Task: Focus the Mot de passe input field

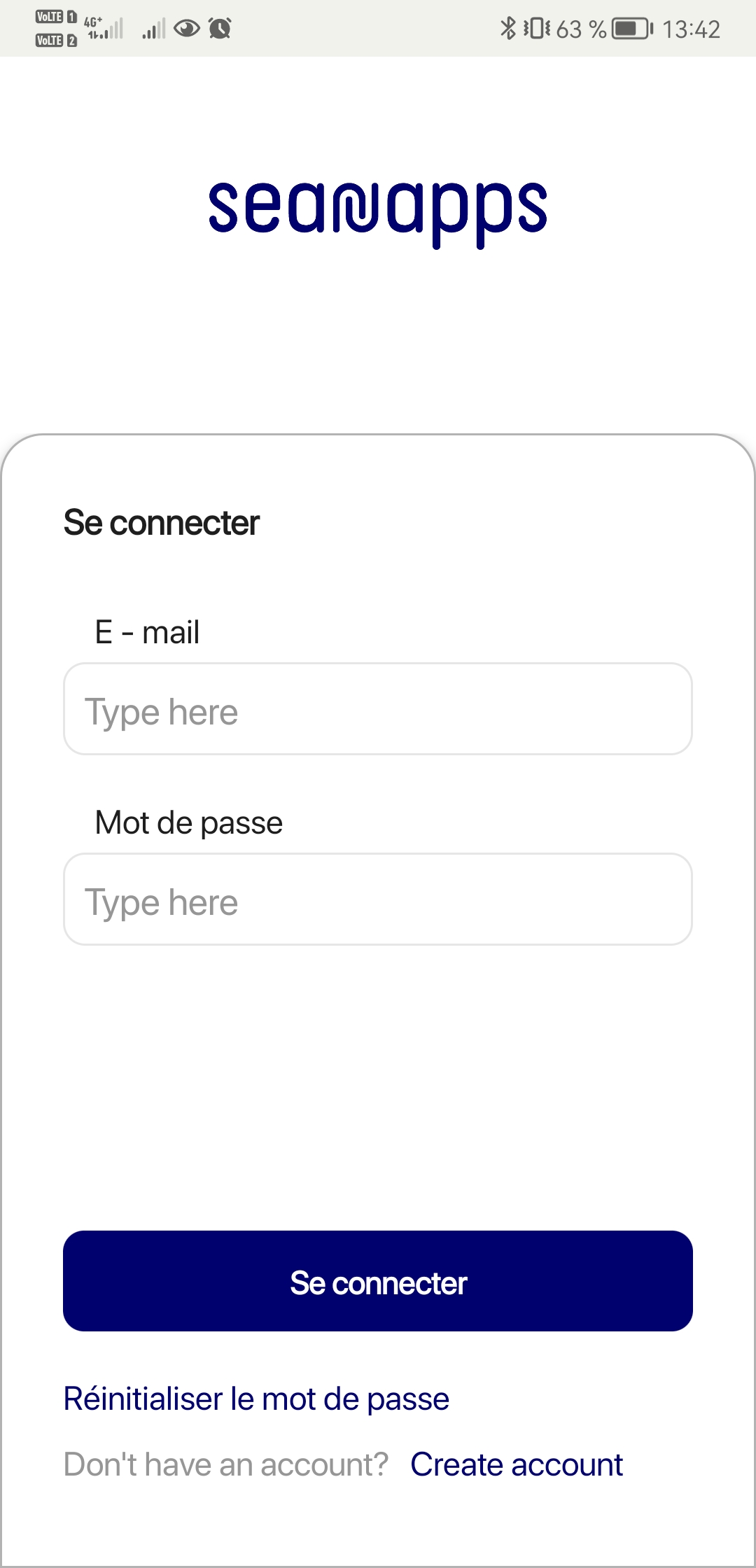Action: (378, 899)
